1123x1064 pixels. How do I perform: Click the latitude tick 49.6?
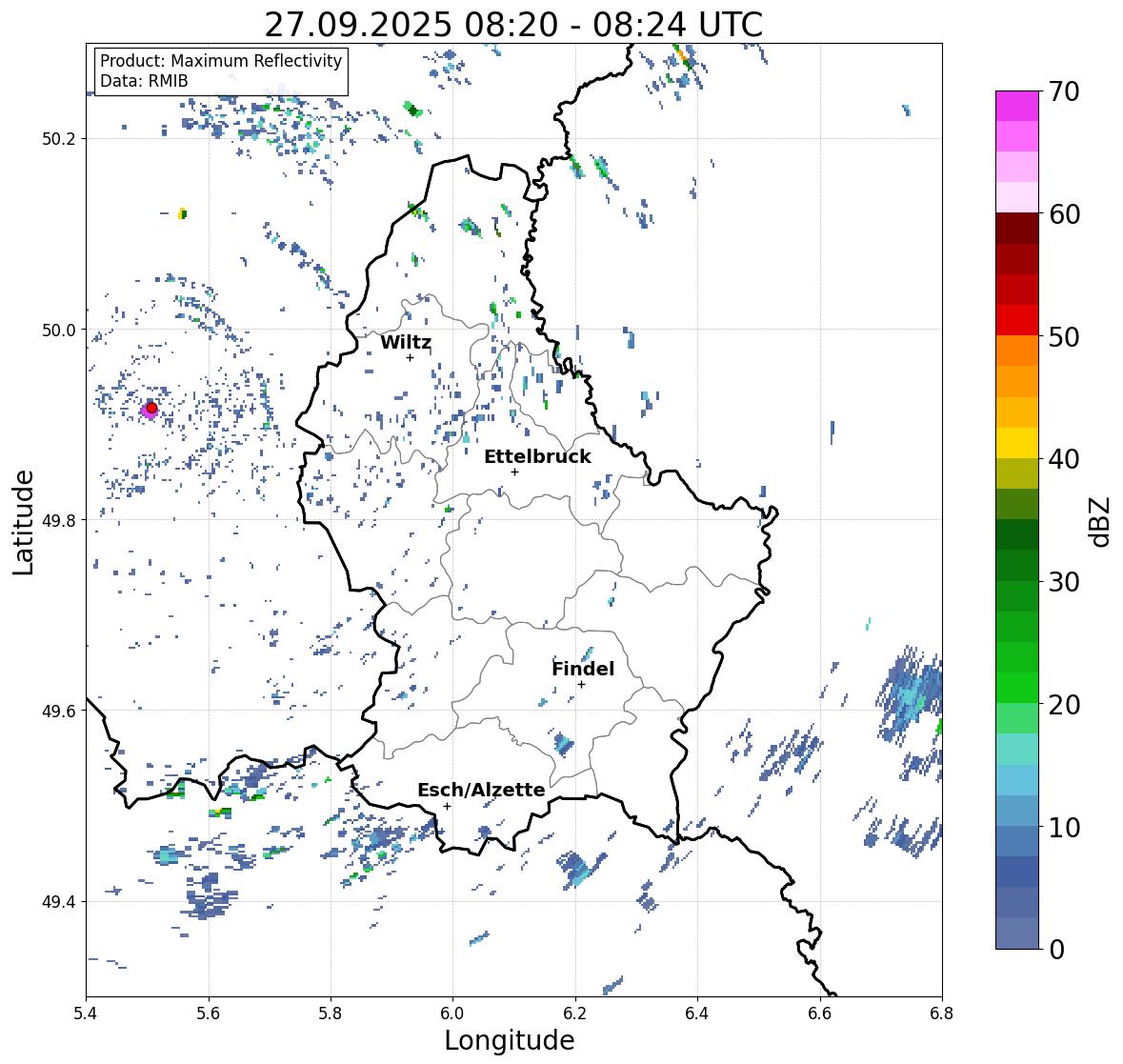click(x=59, y=711)
